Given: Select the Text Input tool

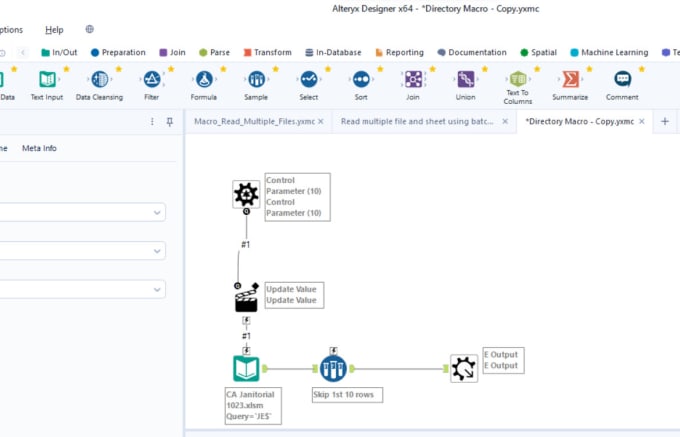Looking at the screenshot, I should tap(47, 80).
